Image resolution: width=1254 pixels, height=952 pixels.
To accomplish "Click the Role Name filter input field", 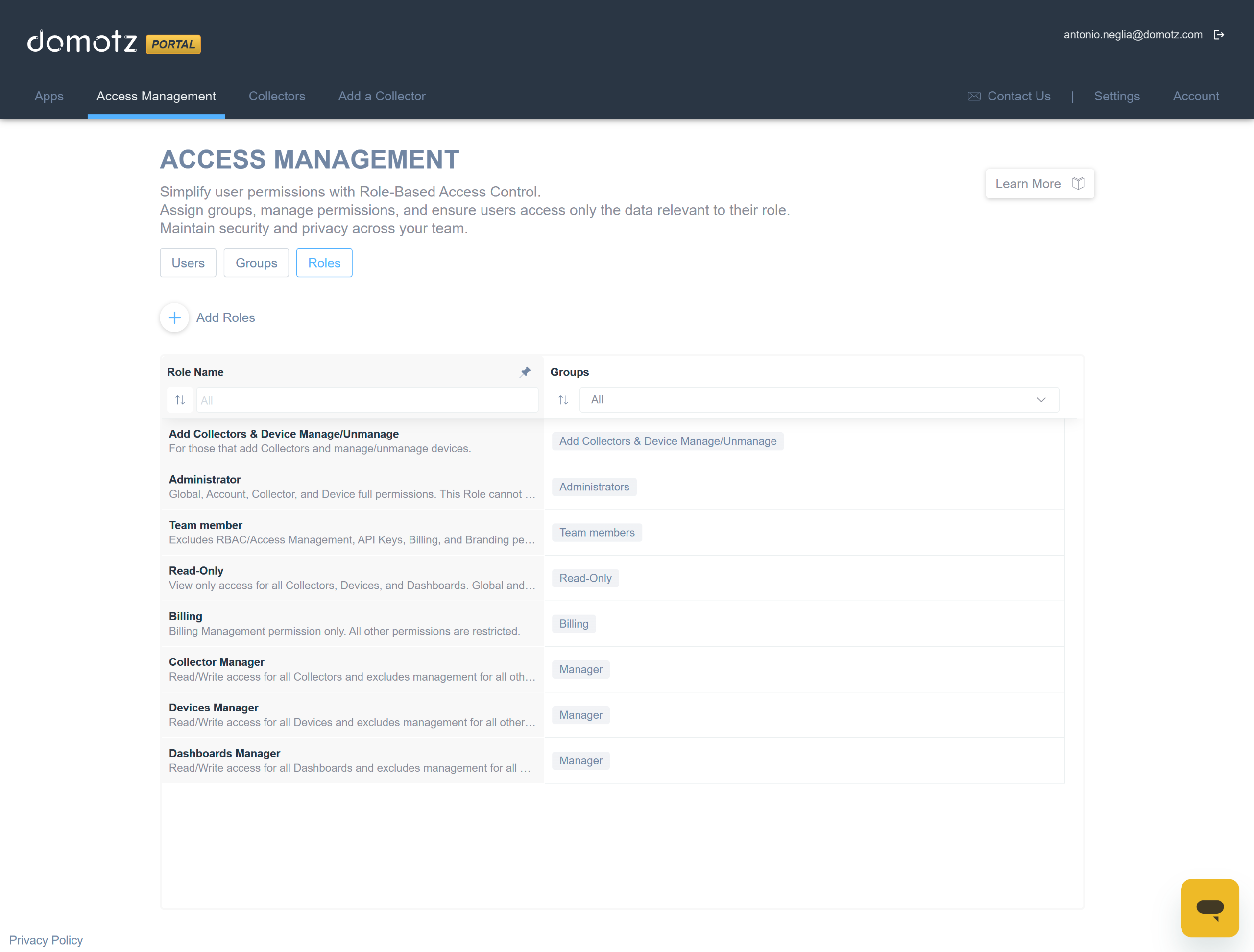I will click(366, 400).
